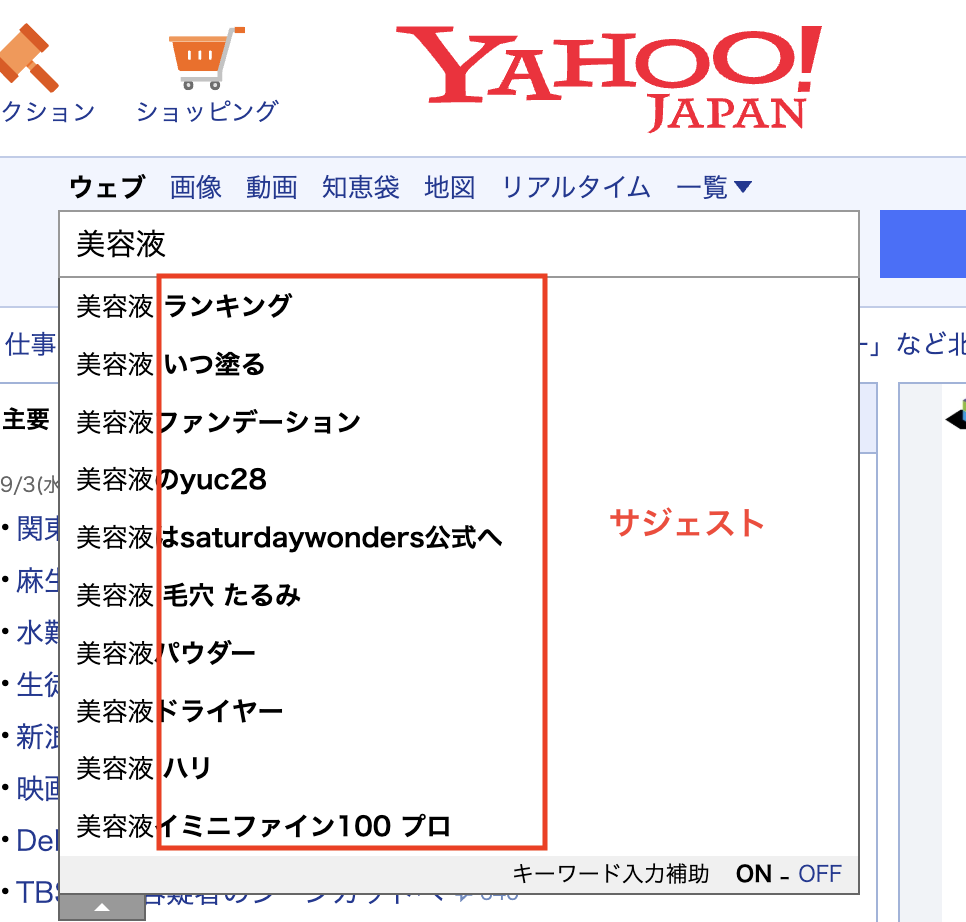Select the 美容液ドライヤー suggestion
The width and height of the screenshot is (966, 922).
(180, 712)
